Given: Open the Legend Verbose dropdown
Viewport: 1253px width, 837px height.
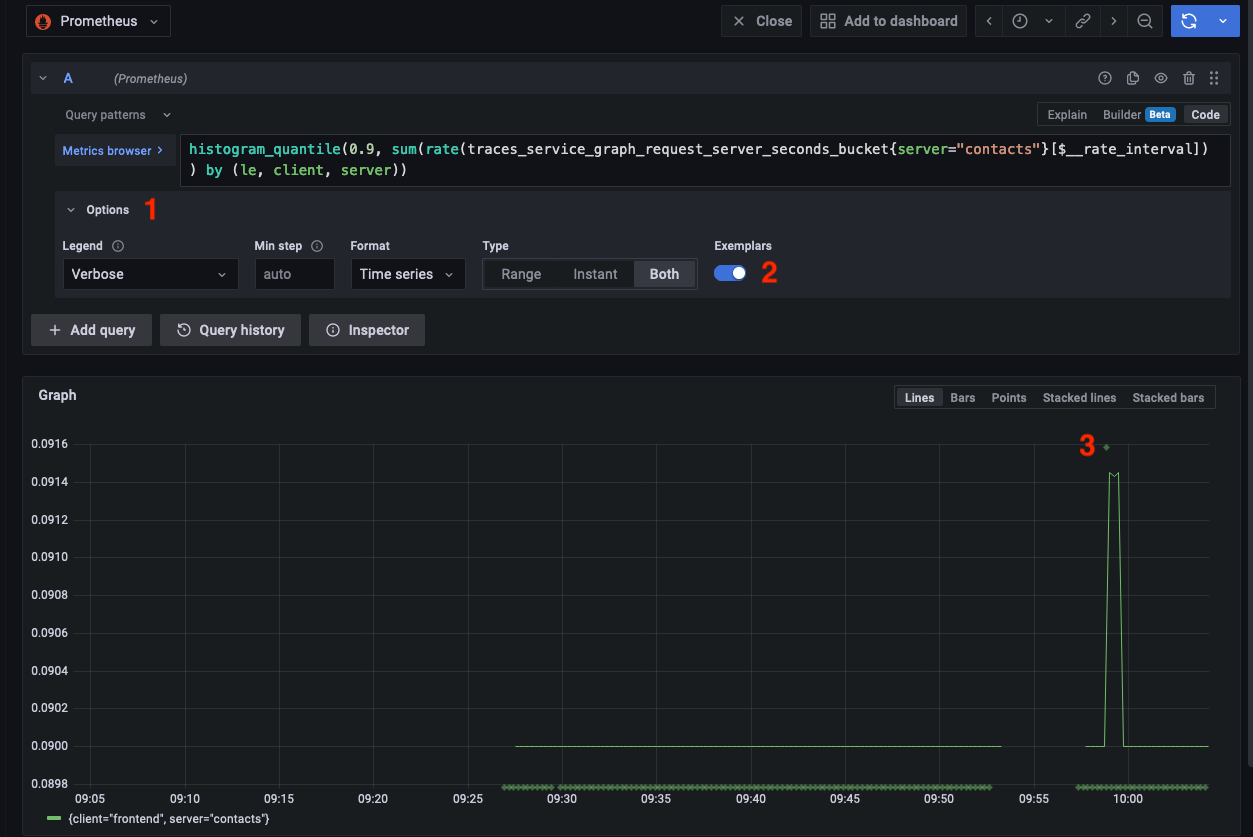Looking at the screenshot, I should (x=150, y=273).
